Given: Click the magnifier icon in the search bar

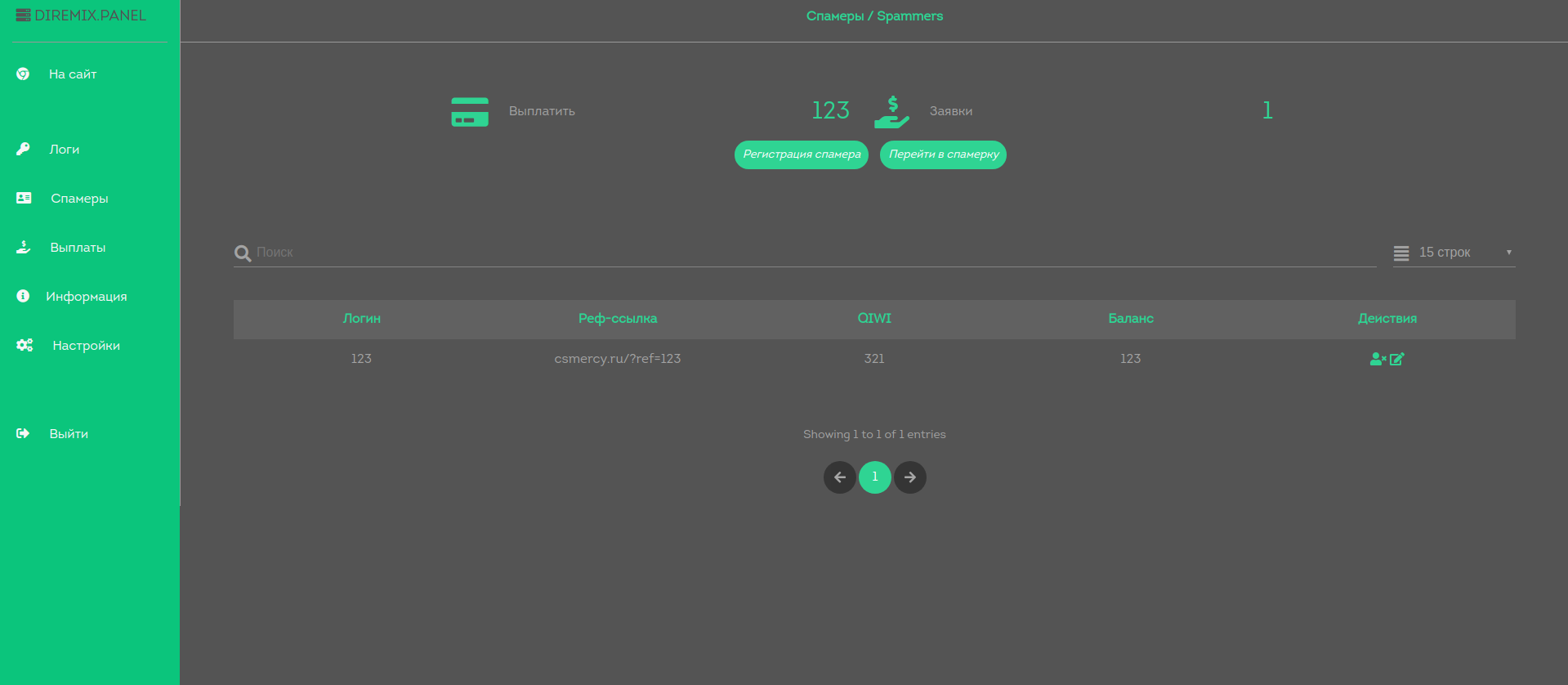Looking at the screenshot, I should pos(243,253).
